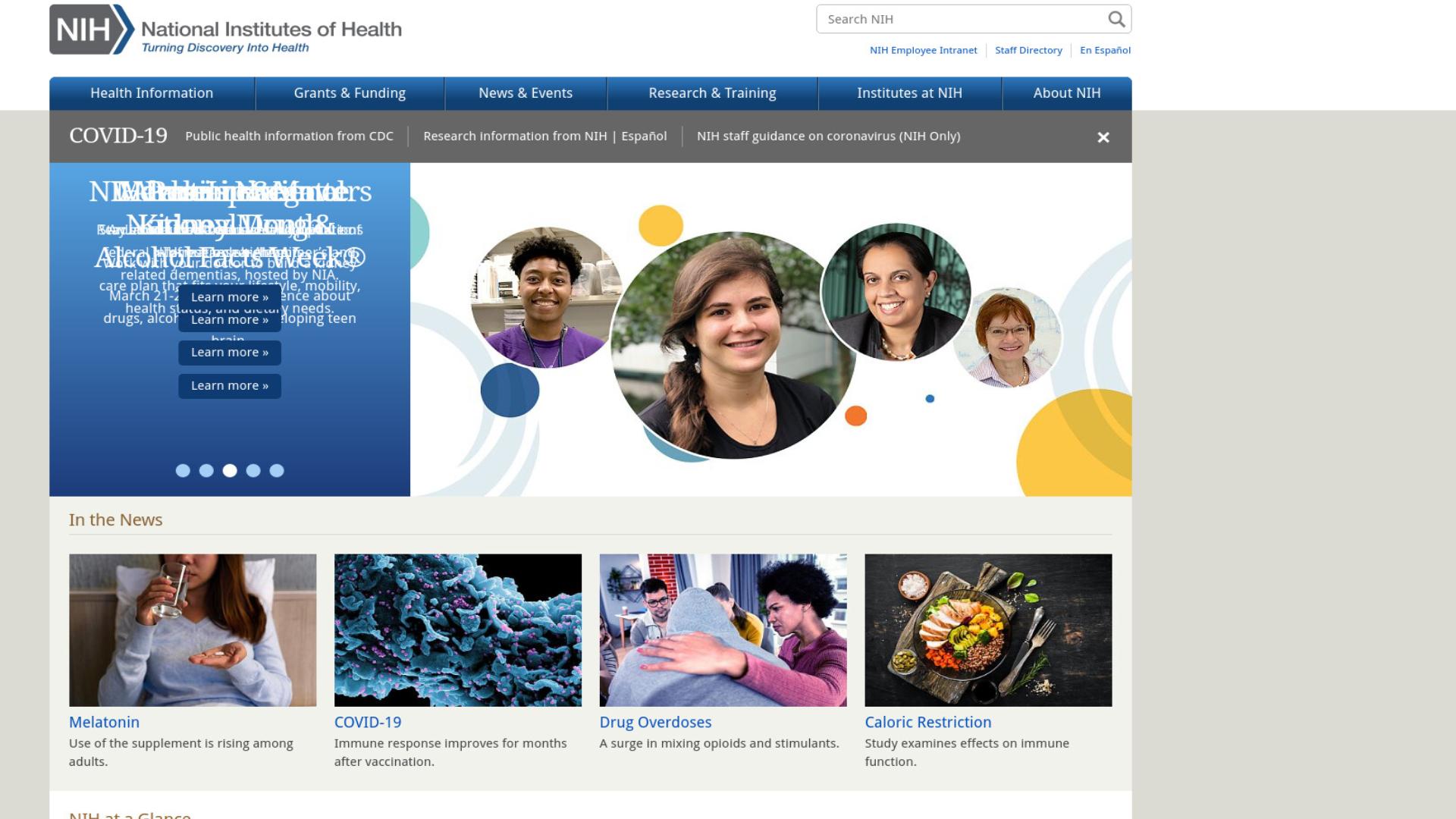
Task: Open the Español COVID-19 research link
Action: click(644, 136)
